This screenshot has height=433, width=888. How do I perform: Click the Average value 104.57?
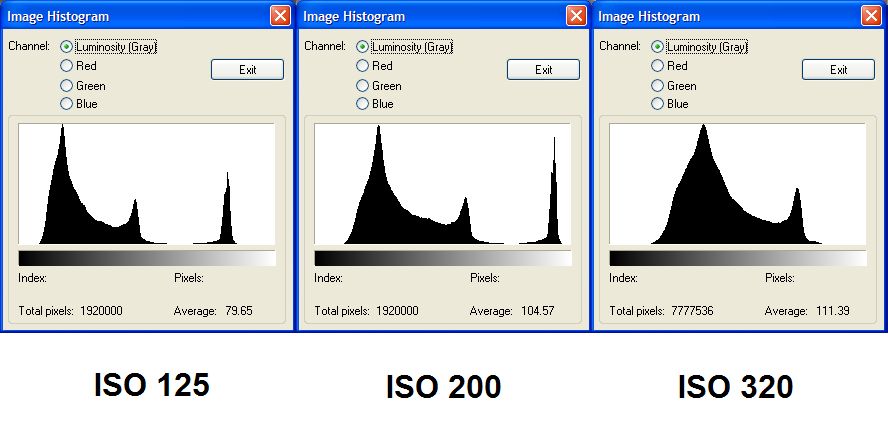tap(537, 311)
